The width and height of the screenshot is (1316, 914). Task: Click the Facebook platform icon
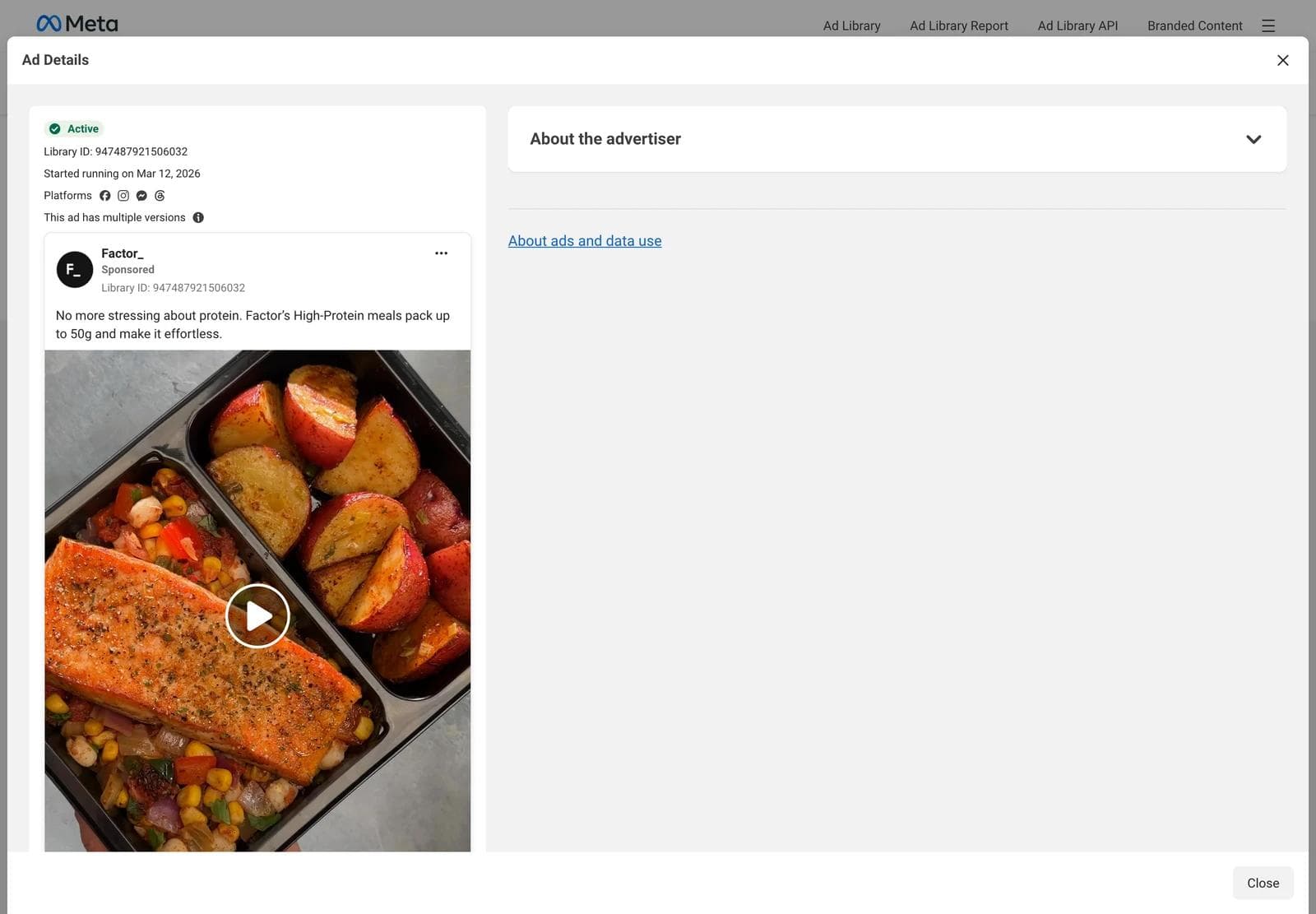tap(104, 195)
